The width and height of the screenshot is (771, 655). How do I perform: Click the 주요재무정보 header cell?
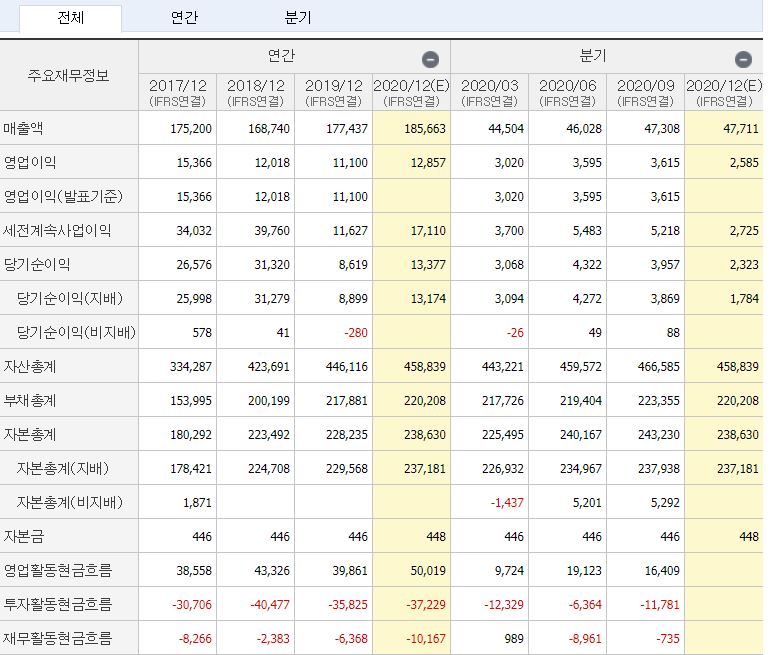click(x=69, y=75)
